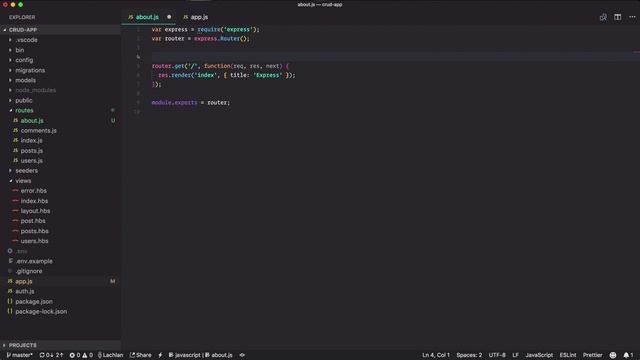Image resolution: width=640 pixels, height=360 pixels.
Task: Collapse the CRUD-APP root folder
Action: [x=60, y=30]
